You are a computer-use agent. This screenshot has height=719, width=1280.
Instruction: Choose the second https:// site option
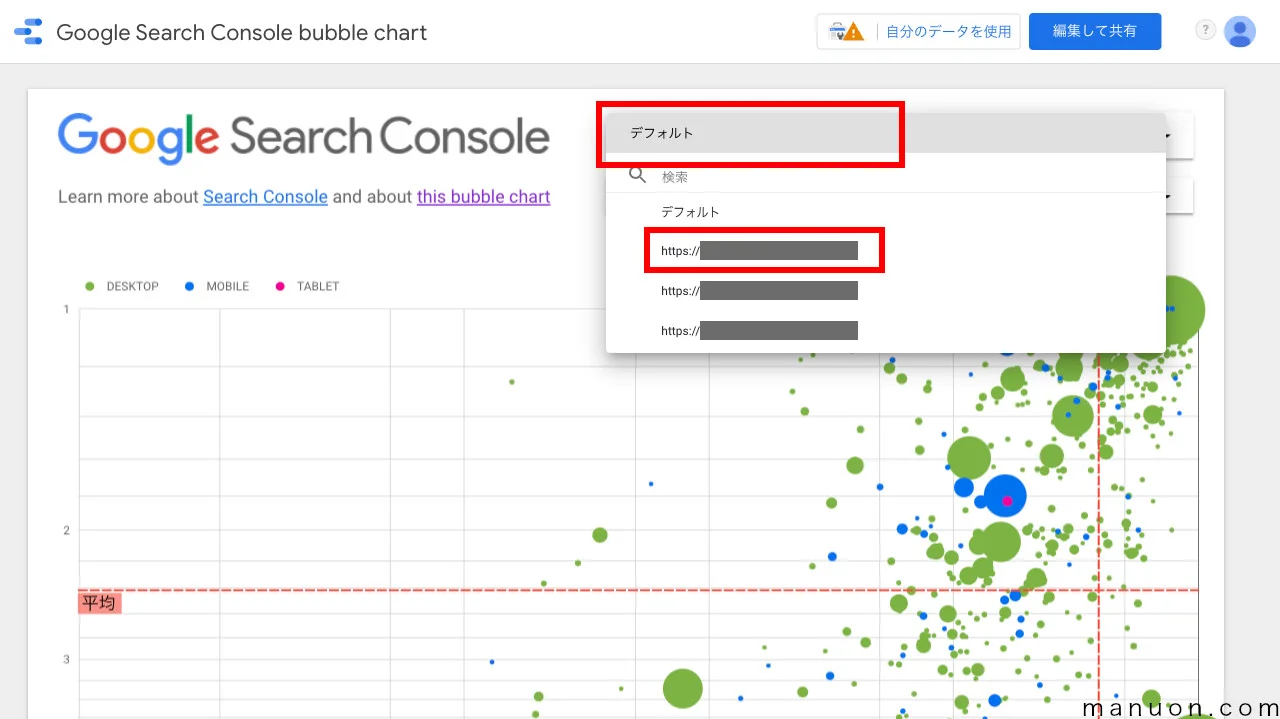[760, 291]
